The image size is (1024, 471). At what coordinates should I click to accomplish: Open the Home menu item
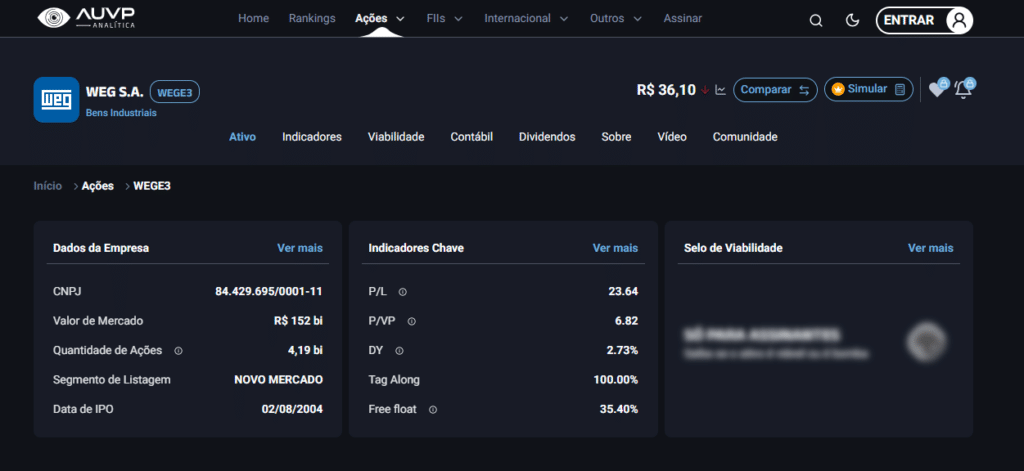[253, 18]
